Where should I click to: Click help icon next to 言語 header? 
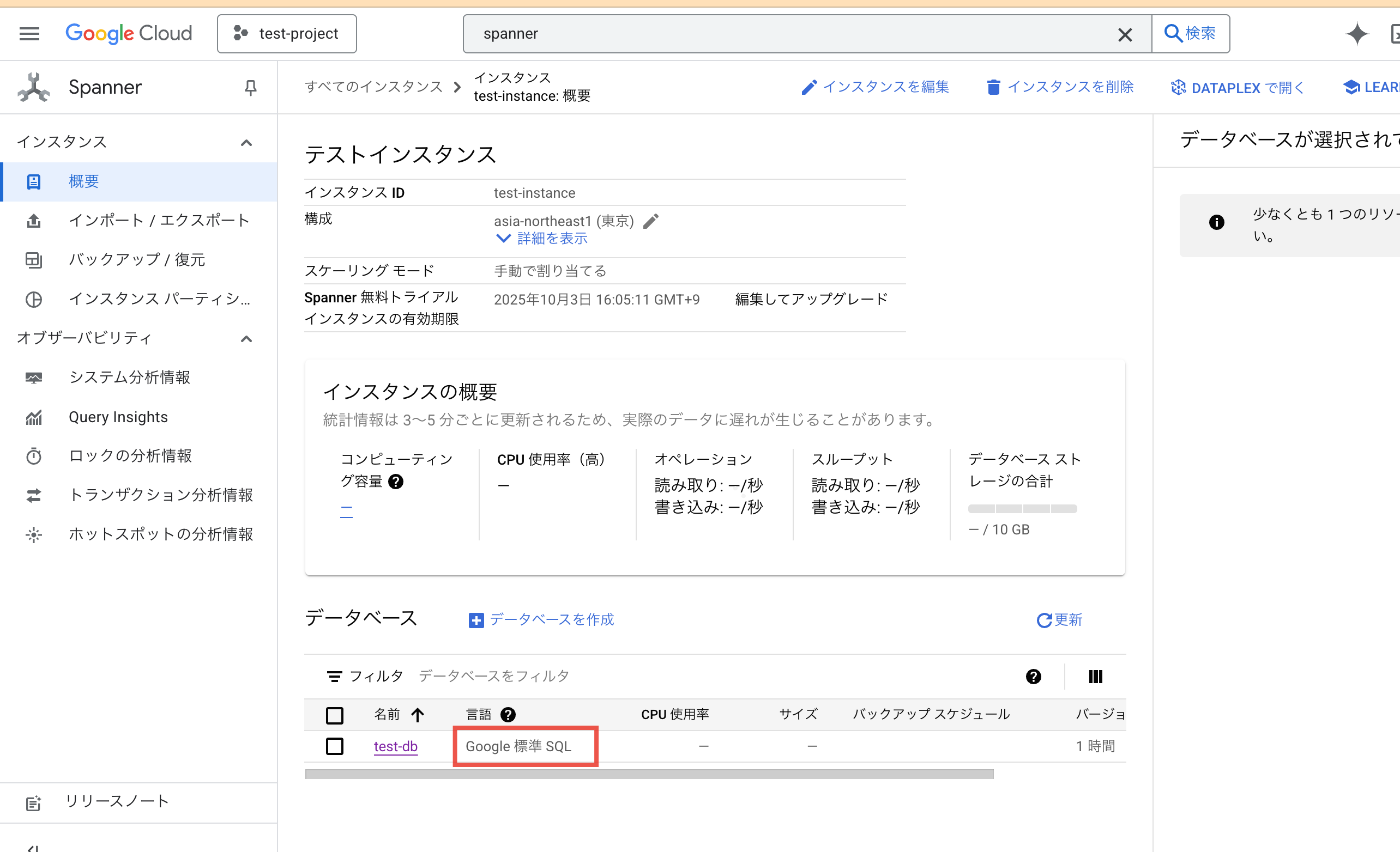tap(508, 715)
